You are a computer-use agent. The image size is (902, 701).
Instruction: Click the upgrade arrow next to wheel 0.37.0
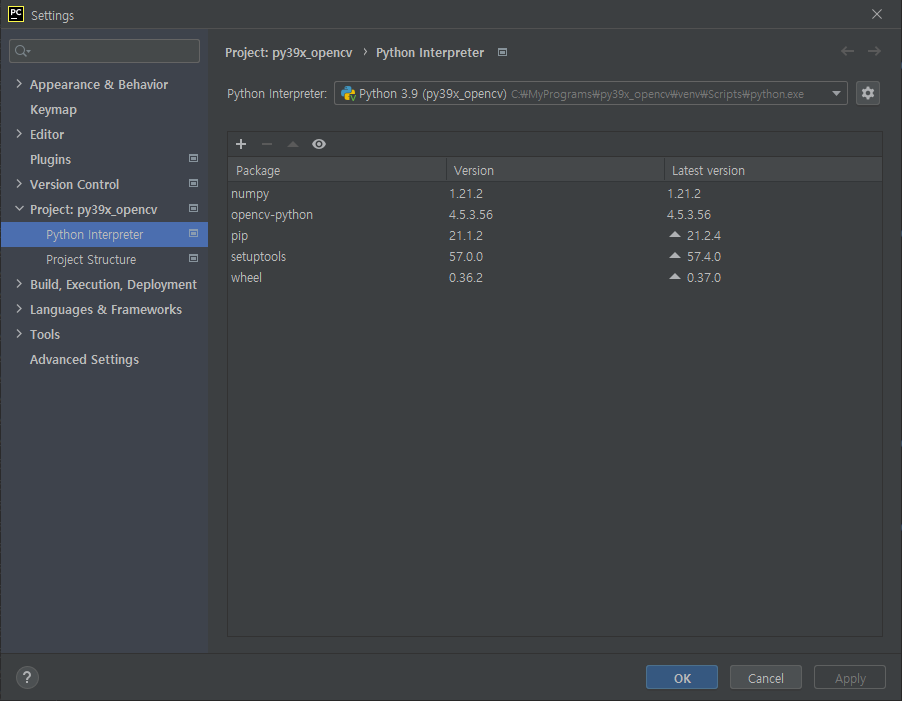point(675,277)
